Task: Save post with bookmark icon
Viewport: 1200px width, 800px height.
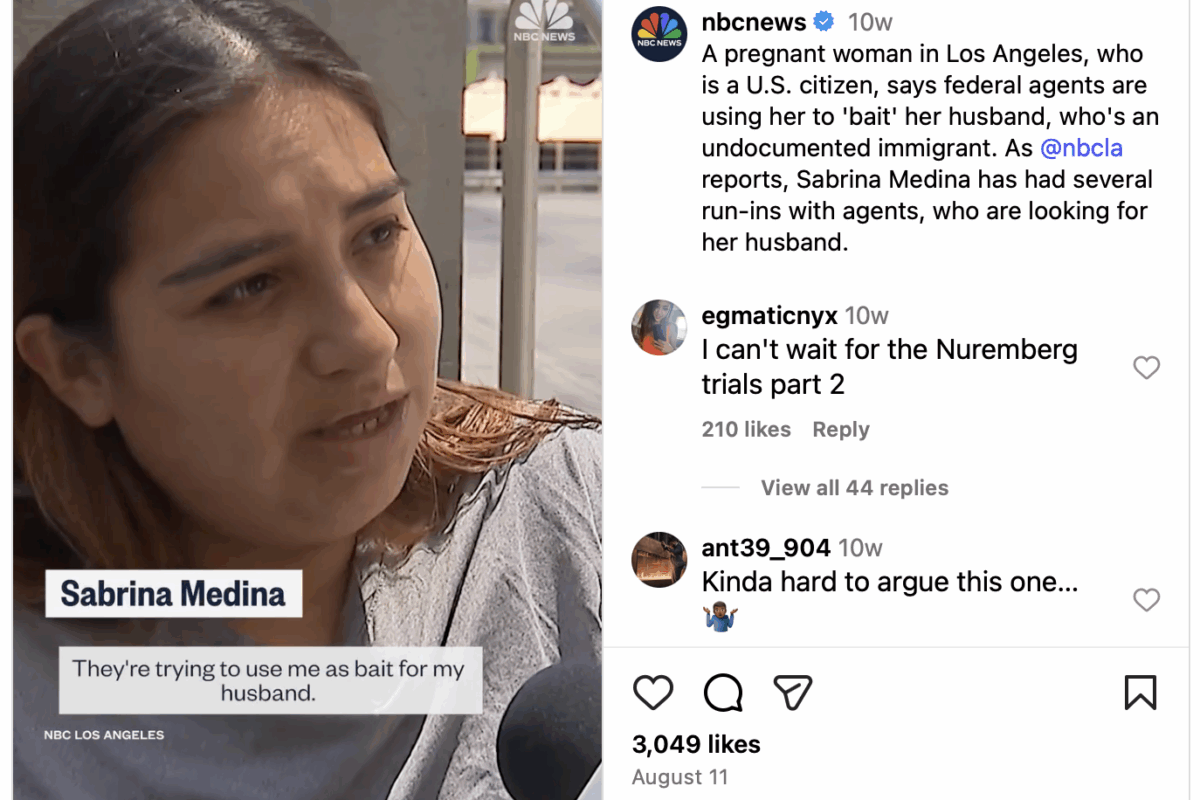Action: tap(1140, 692)
